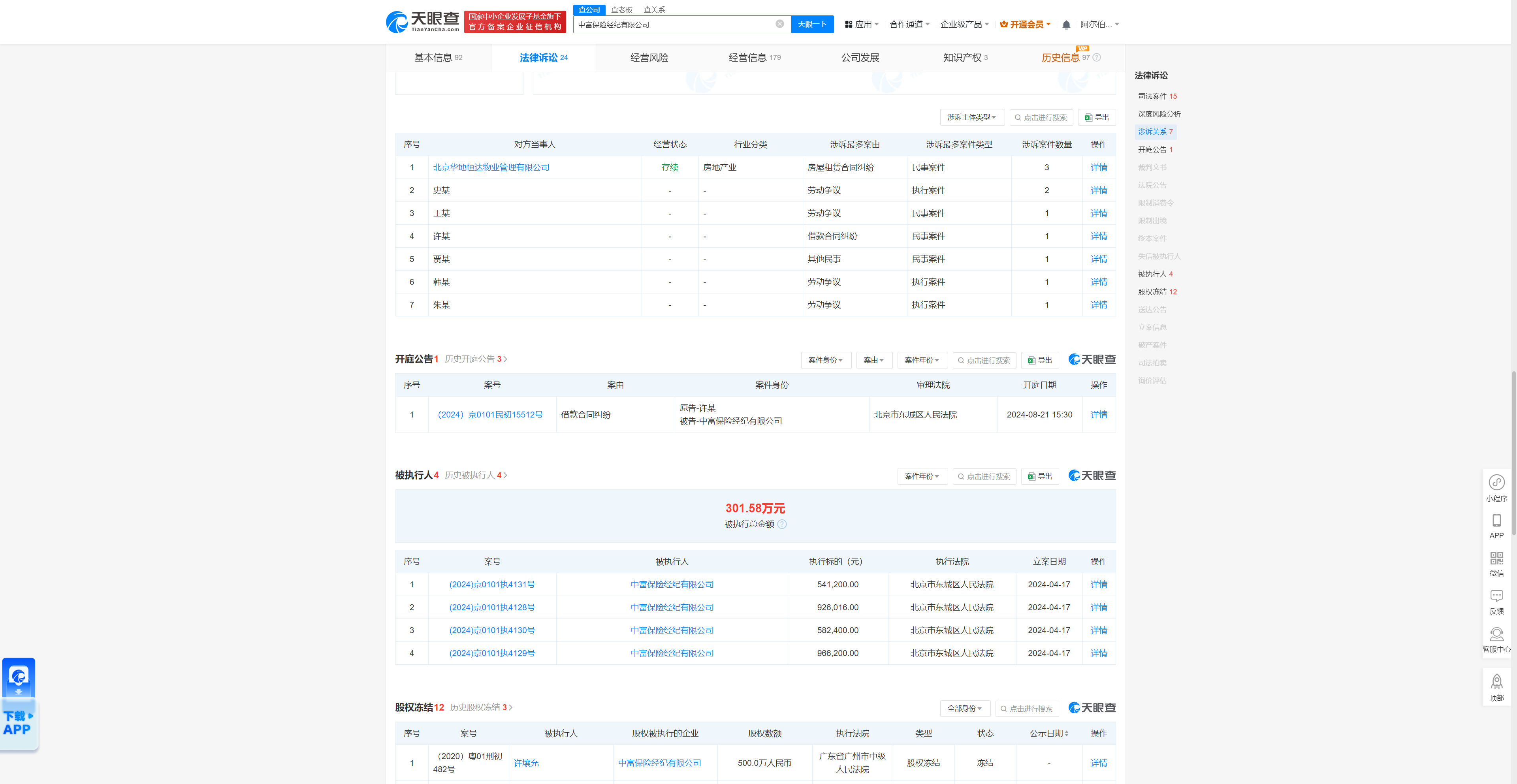Jump to 司法案件 15 in the sidebar
The height and width of the screenshot is (784, 1517).
1157,96
